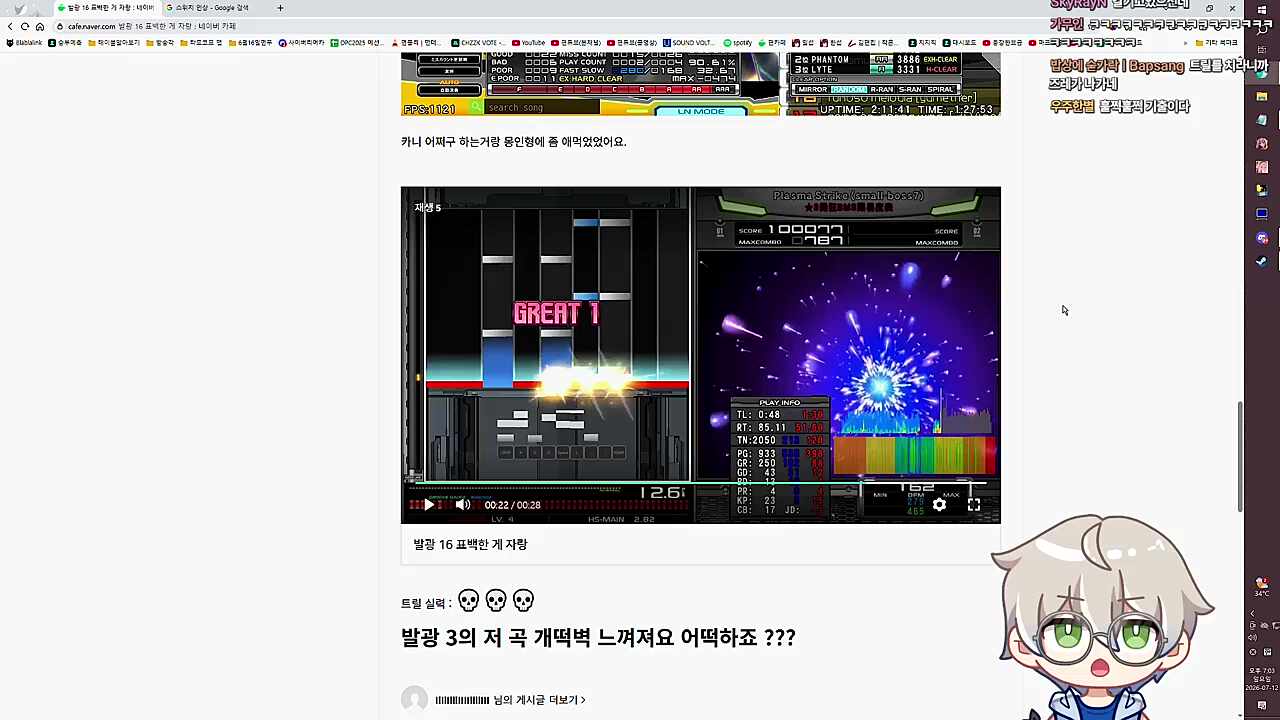Open the 사이버리어카 bookmark
This screenshot has height=720, width=1280.
coord(302,43)
